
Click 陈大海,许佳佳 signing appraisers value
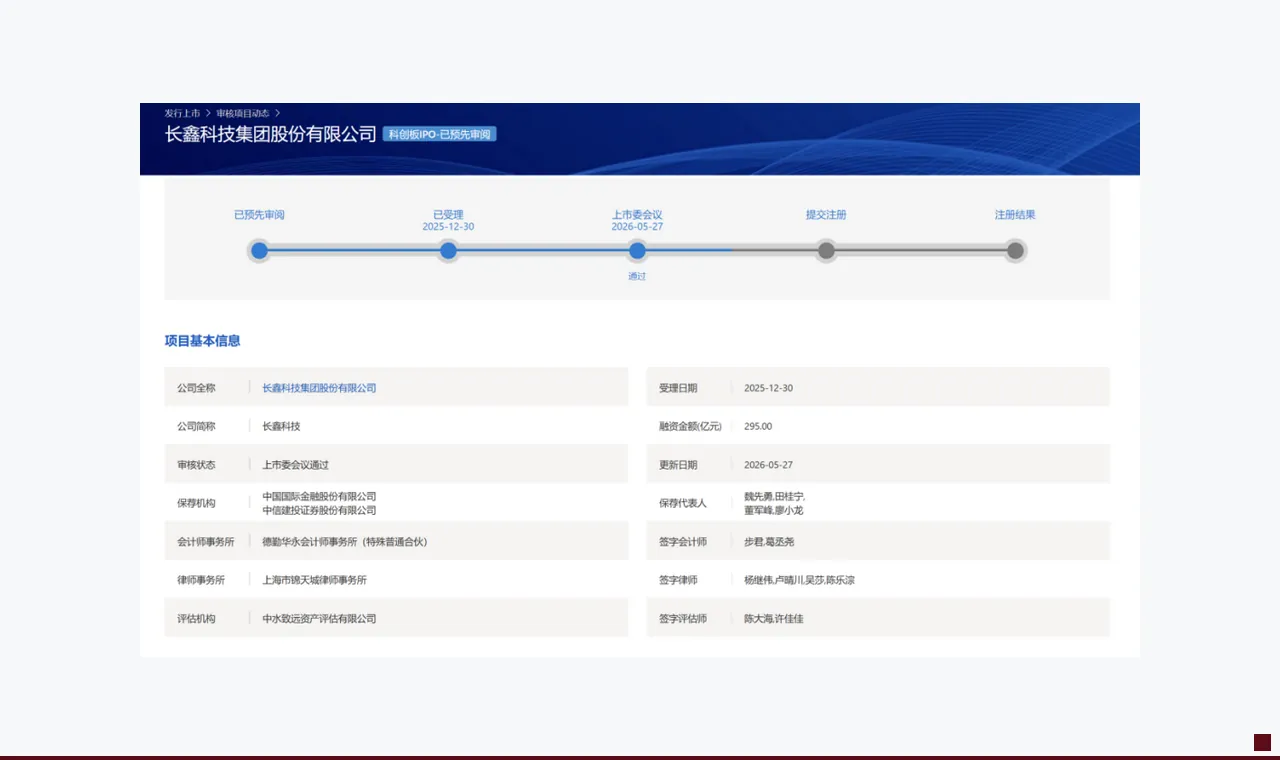[x=774, y=619]
